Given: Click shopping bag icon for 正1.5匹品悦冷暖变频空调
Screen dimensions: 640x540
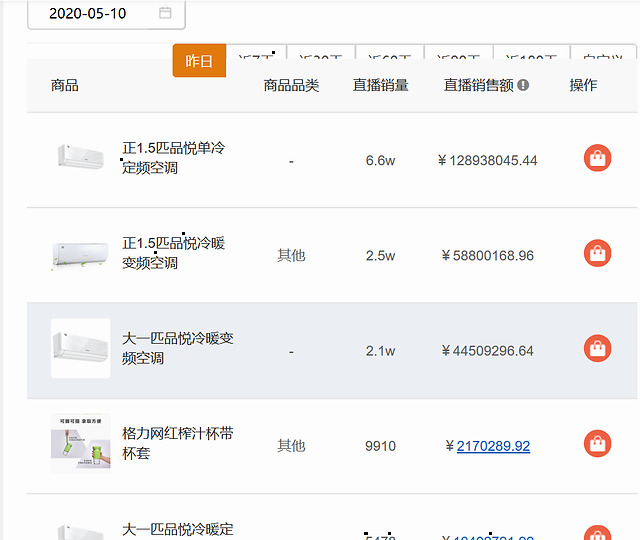Looking at the screenshot, I should (597, 254).
